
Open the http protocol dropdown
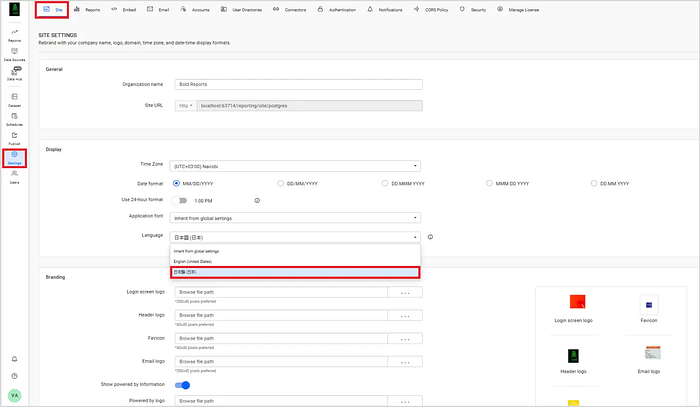185,105
